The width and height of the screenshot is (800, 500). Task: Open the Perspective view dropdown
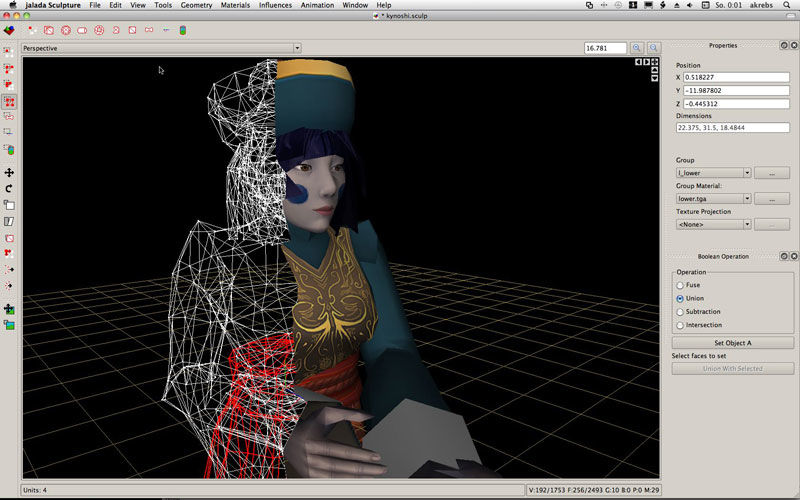coord(161,48)
